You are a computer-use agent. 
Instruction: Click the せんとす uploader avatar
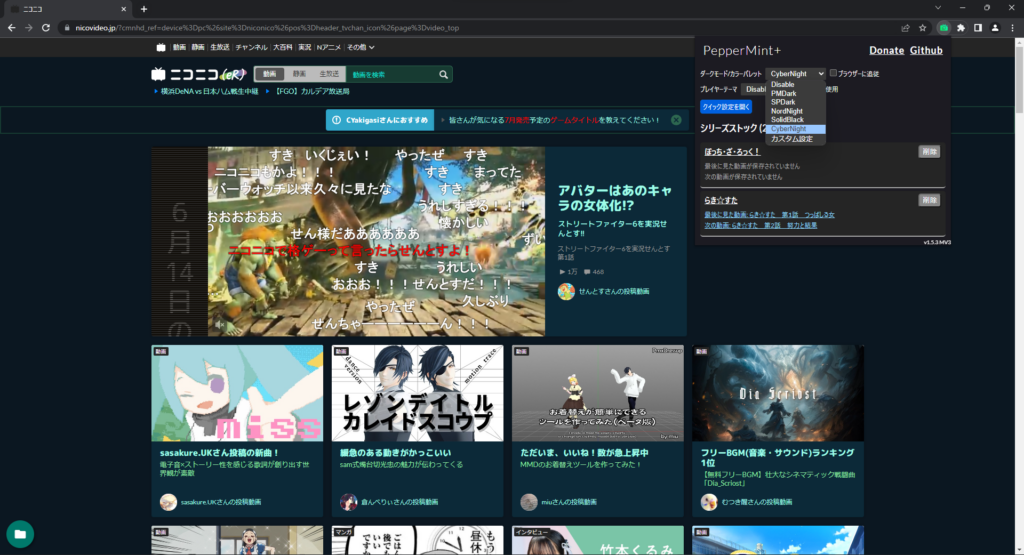click(566, 291)
